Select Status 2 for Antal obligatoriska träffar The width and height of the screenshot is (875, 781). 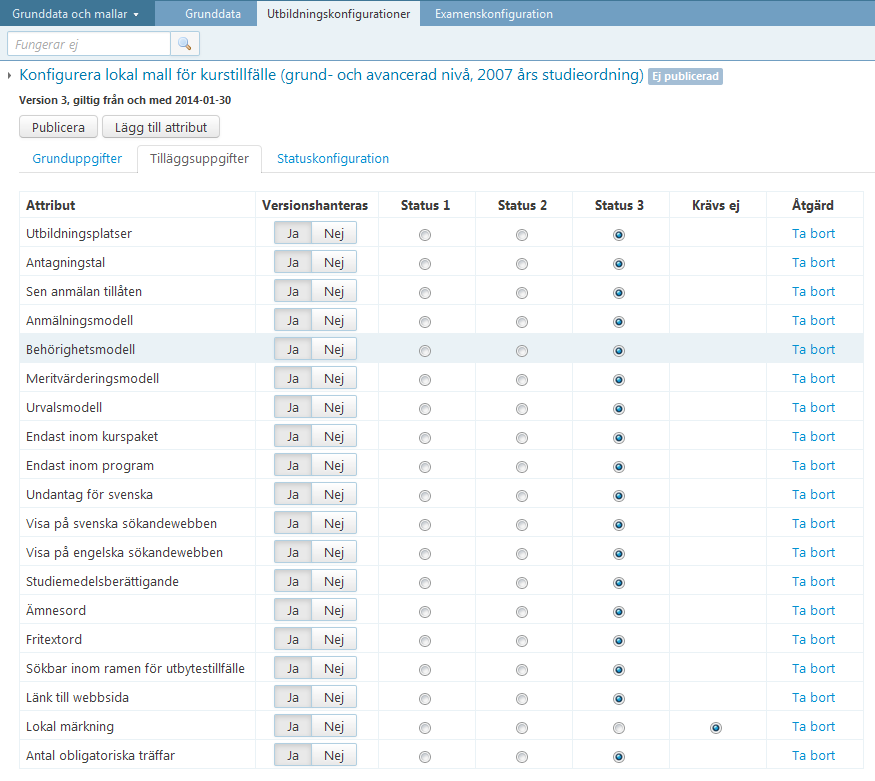click(x=522, y=757)
